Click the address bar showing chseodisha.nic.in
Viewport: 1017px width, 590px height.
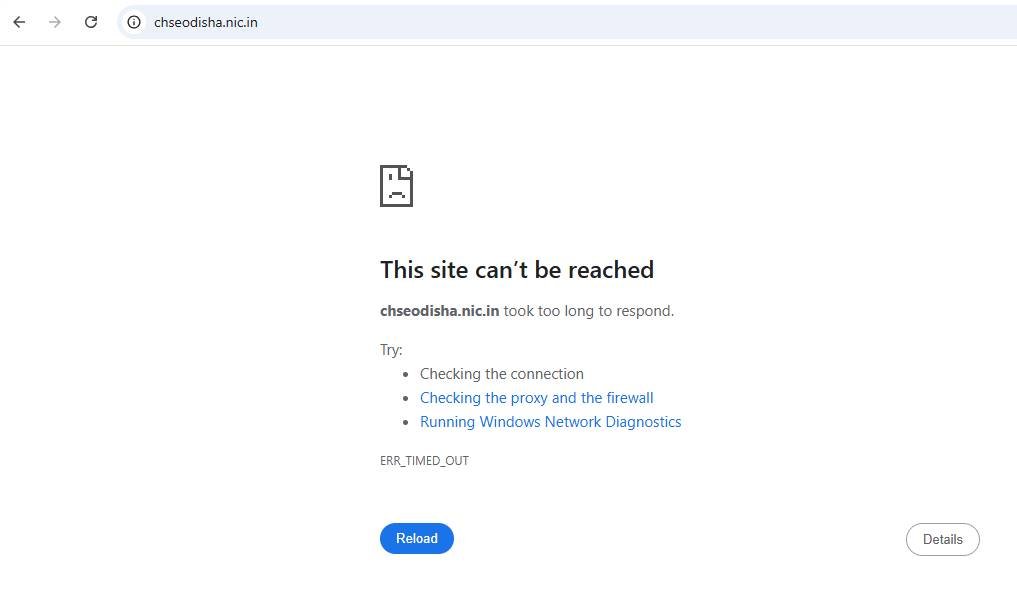(568, 22)
